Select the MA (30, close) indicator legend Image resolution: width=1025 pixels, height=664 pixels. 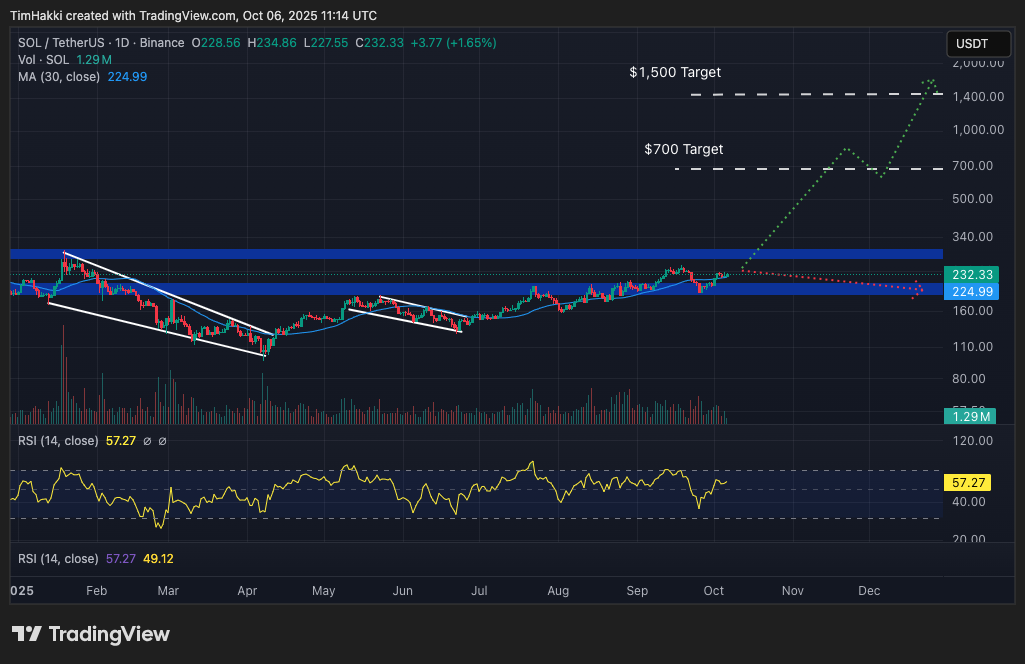[x=58, y=77]
